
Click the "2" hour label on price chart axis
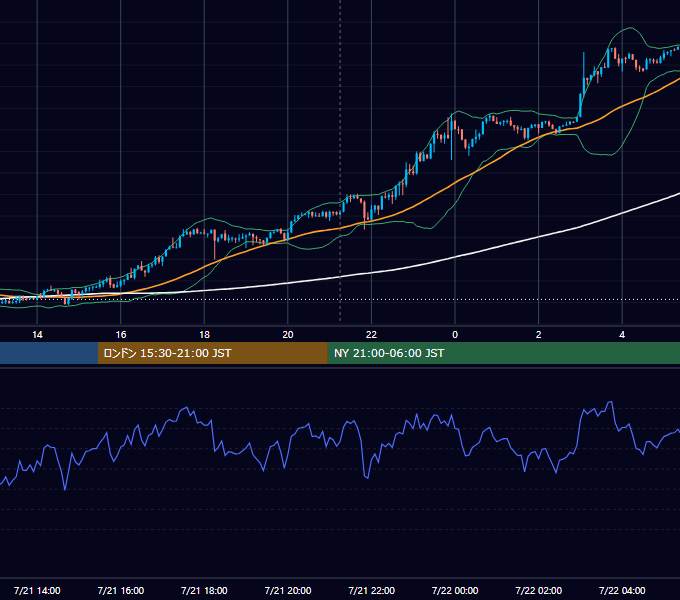pyautogui.click(x=539, y=335)
